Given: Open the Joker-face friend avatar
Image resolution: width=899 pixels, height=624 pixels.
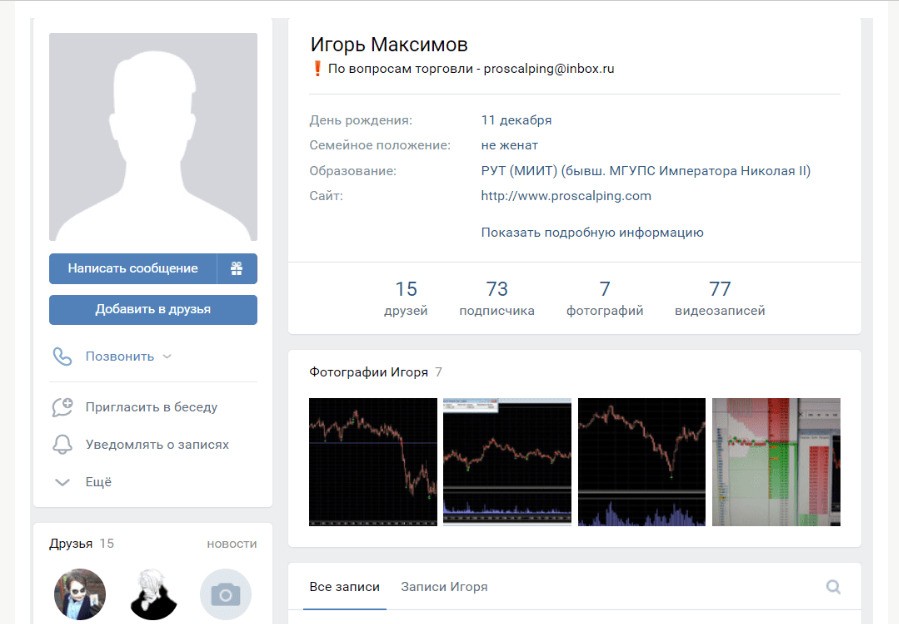Looking at the screenshot, I should 80,595.
